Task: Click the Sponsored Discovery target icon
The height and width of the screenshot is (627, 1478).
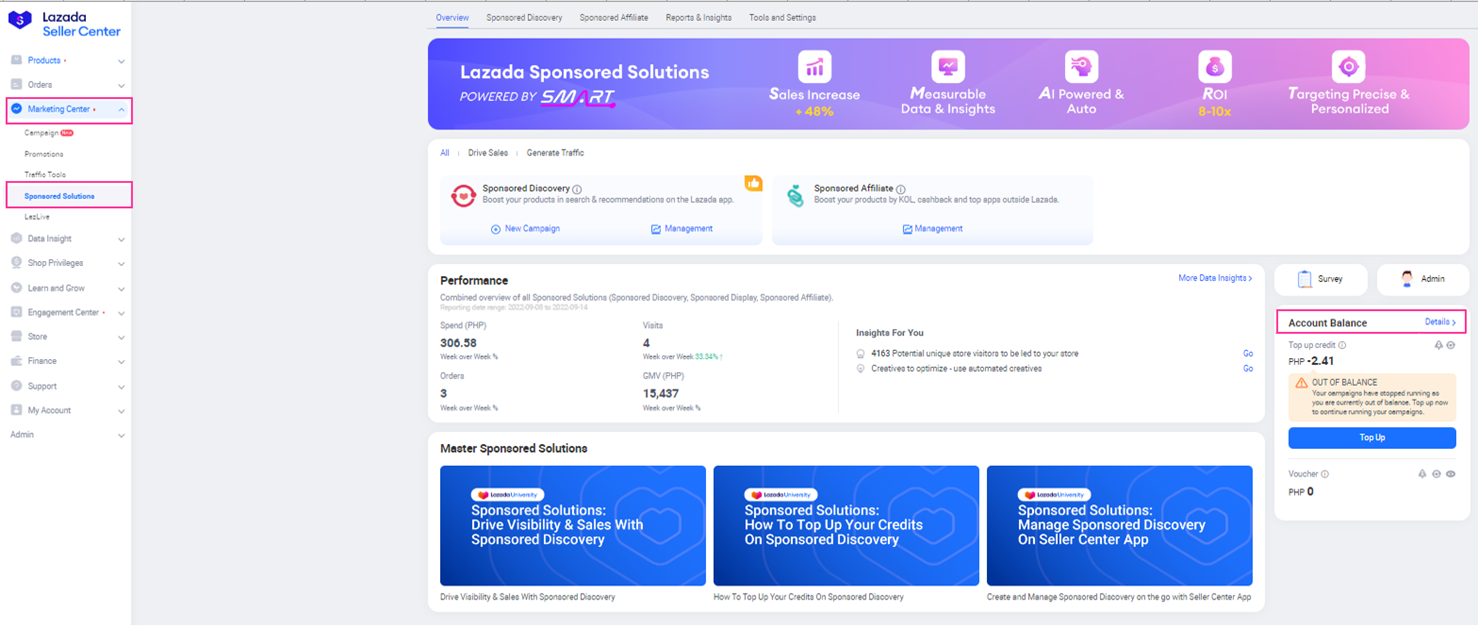Action: (463, 196)
